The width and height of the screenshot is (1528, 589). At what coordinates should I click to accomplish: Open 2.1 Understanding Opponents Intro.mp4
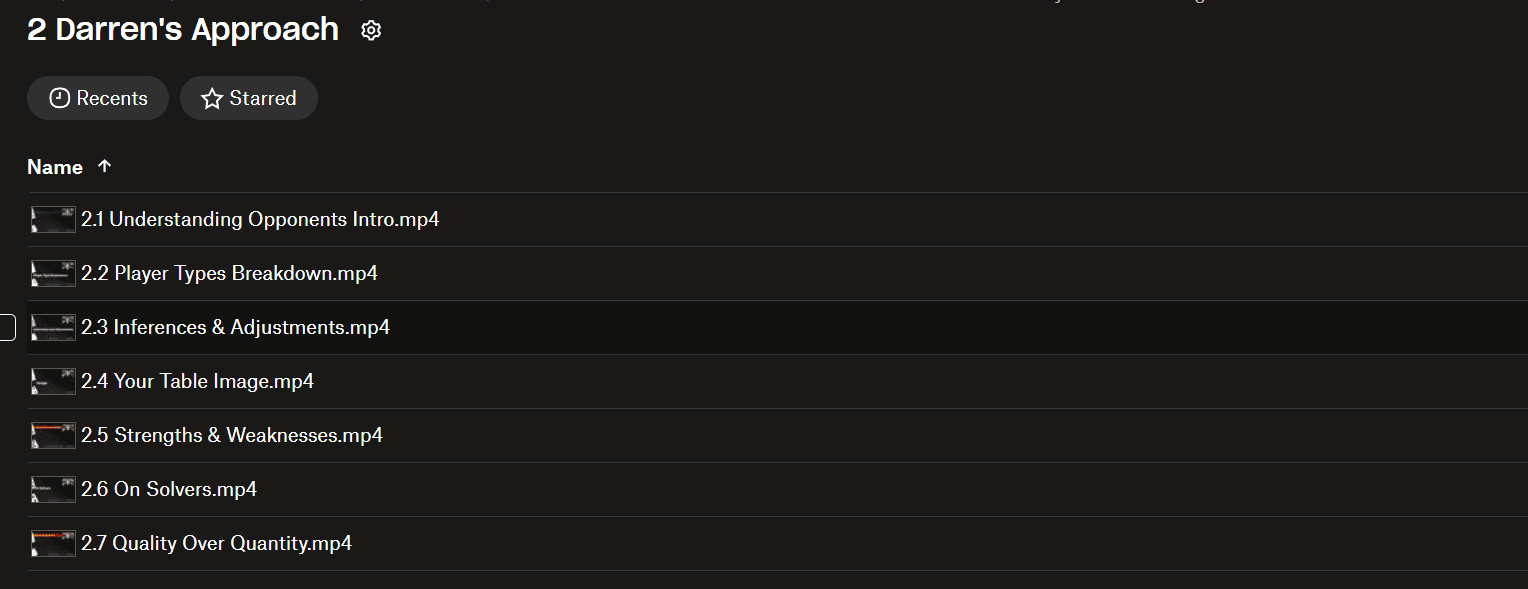point(260,219)
